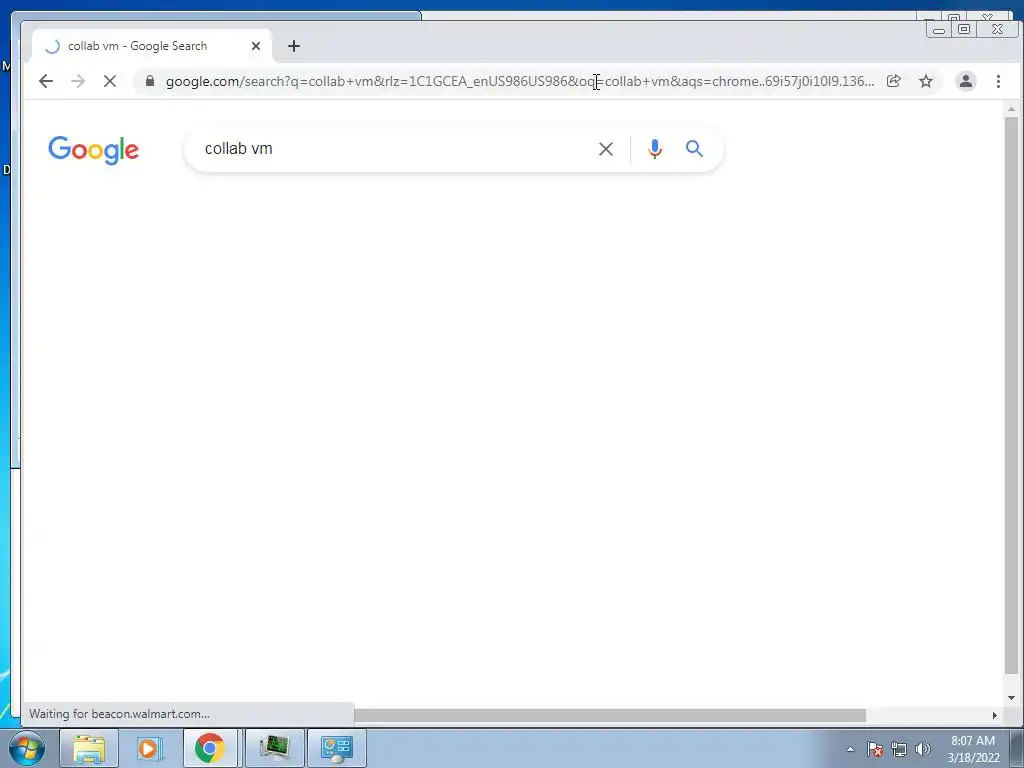Close the 'collab vm - Google Search' tab

pos(256,46)
